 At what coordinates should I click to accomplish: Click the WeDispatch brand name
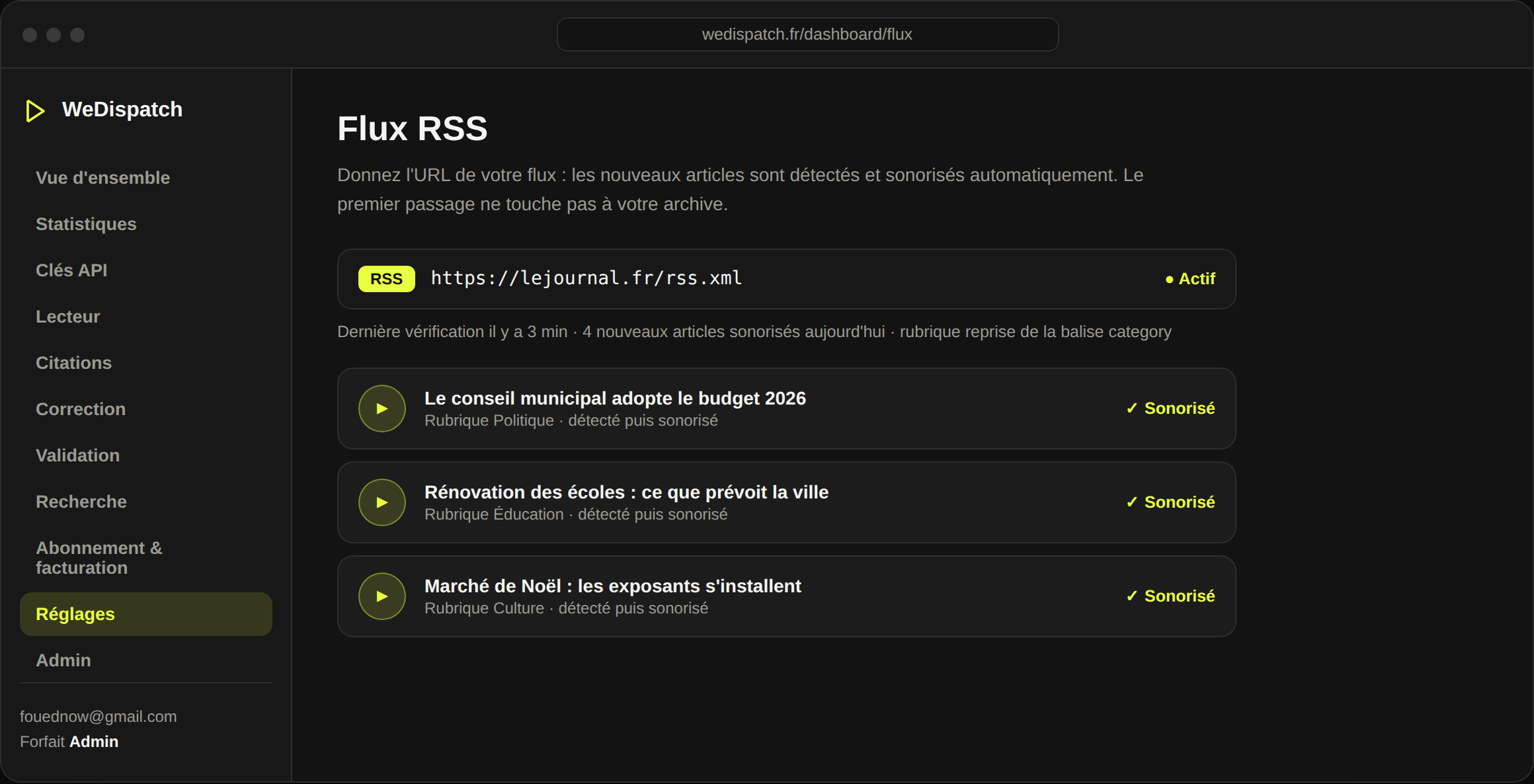click(x=122, y=110)
